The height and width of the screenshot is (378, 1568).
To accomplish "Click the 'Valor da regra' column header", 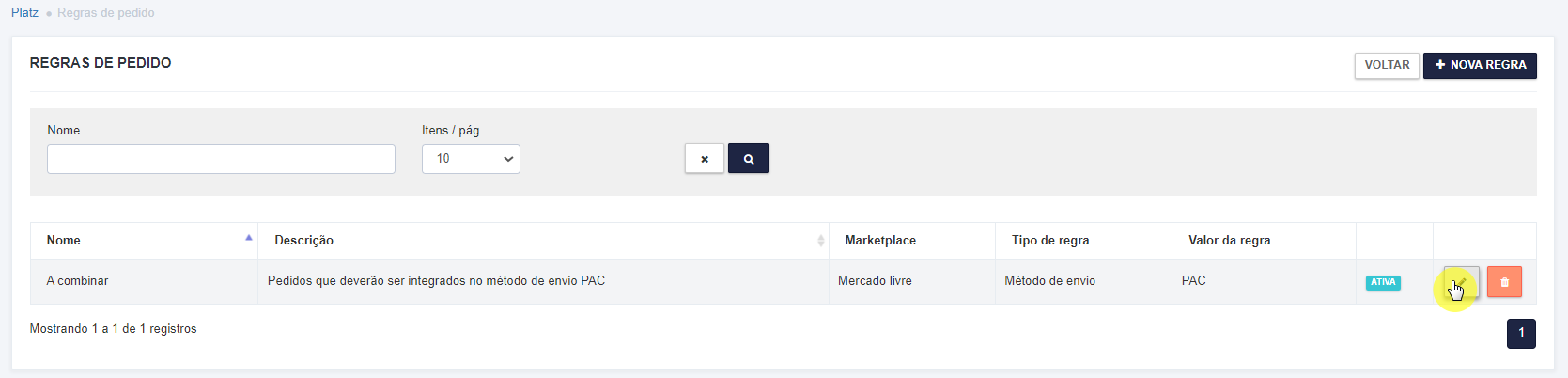I will [x=1229, y=241].
